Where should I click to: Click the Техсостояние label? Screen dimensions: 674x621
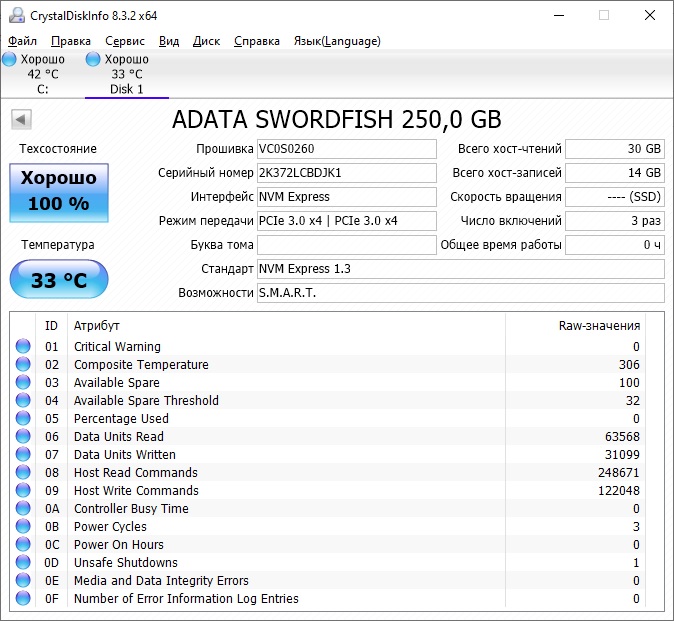pyautogui.click(x=58, y=149)
